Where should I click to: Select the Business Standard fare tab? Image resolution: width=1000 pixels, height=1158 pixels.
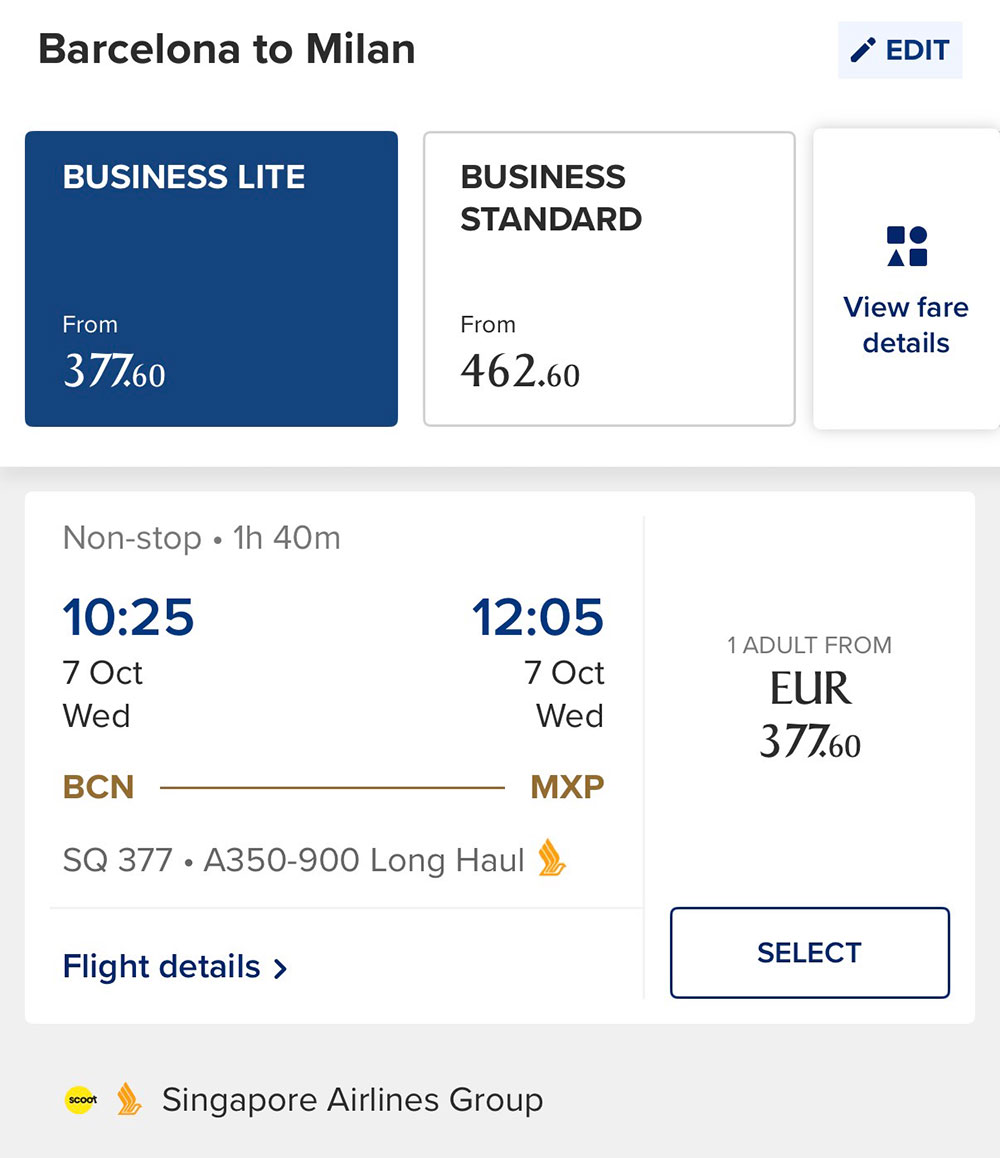(x=609, y=279)
